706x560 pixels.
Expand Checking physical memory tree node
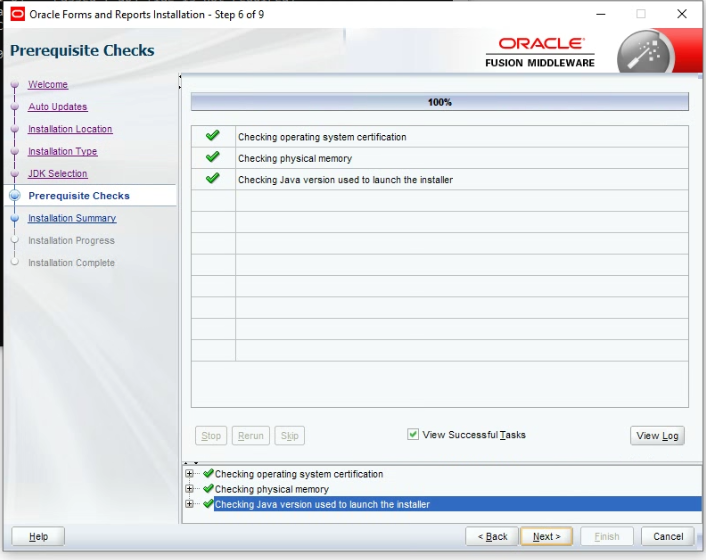pyautogui.click(x=189, y=489)
